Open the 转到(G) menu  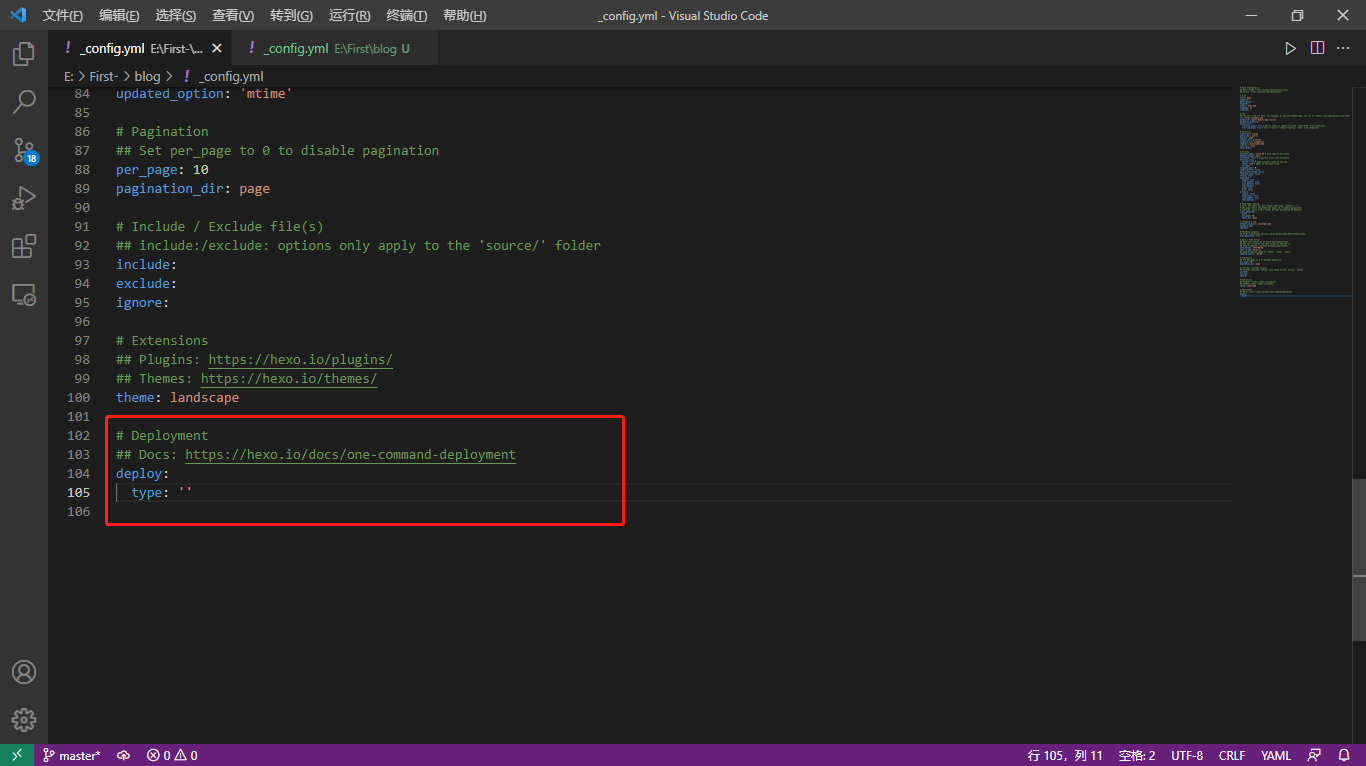point(291,15)
